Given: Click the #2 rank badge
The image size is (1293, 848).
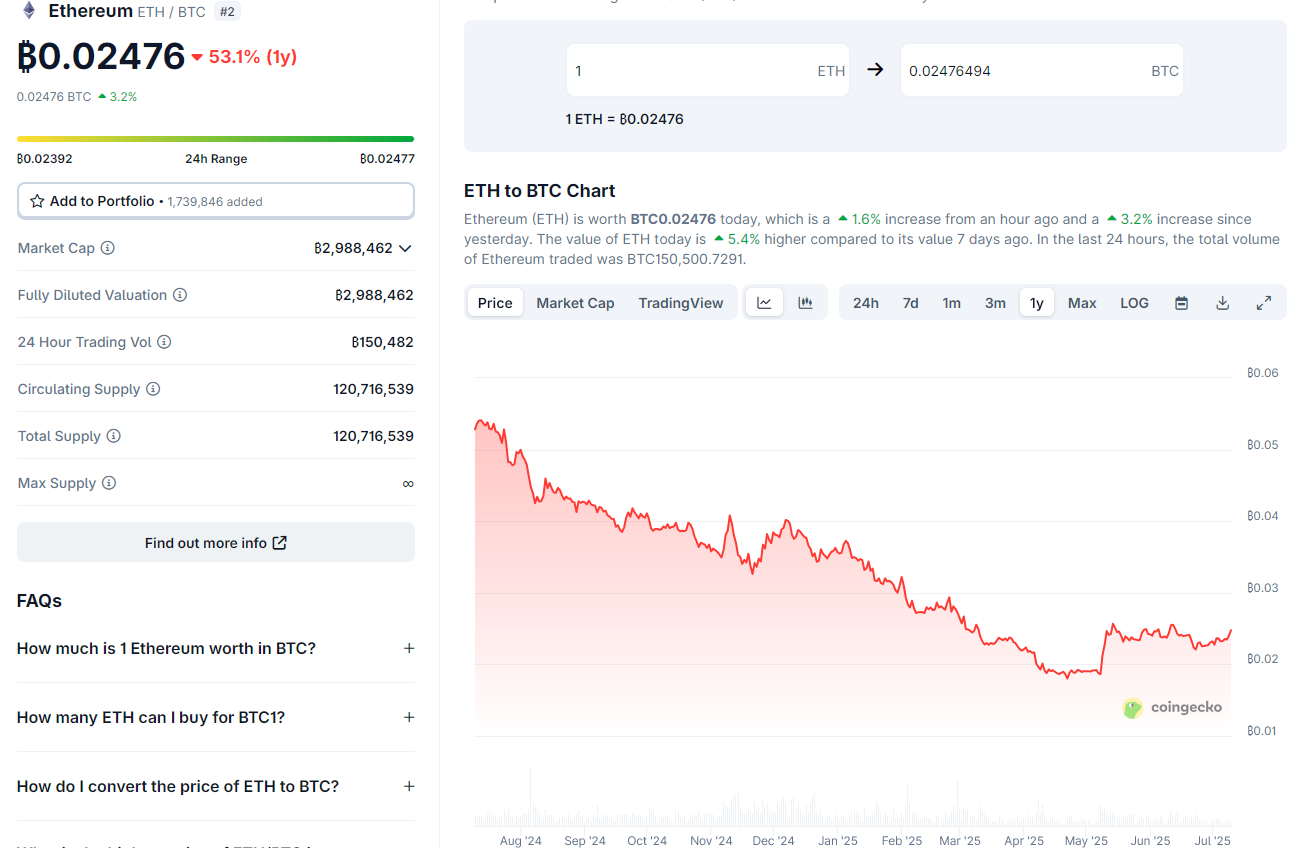Looking at the screenshot, I should click(227, 11).
